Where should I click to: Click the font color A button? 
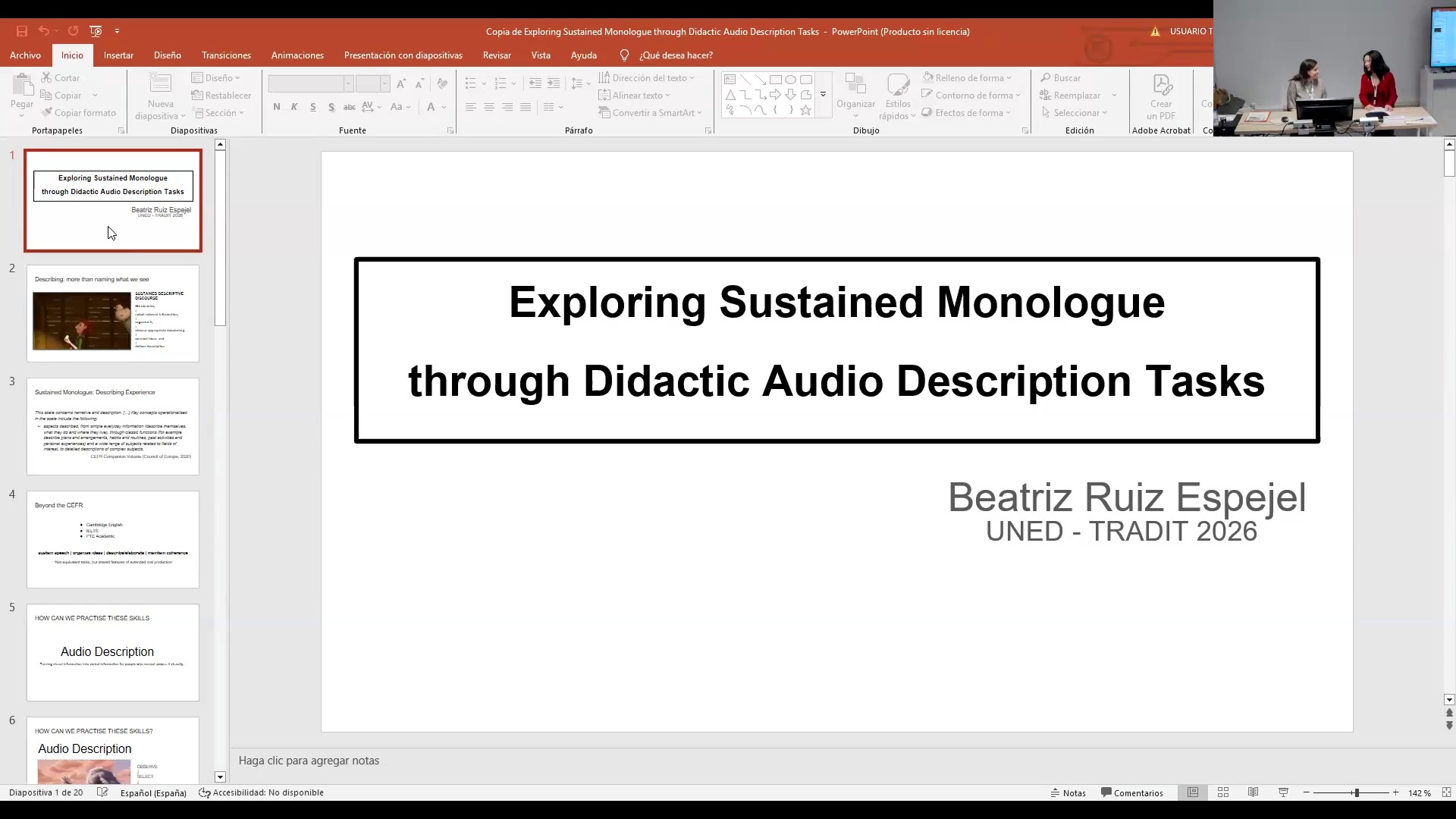431,107
